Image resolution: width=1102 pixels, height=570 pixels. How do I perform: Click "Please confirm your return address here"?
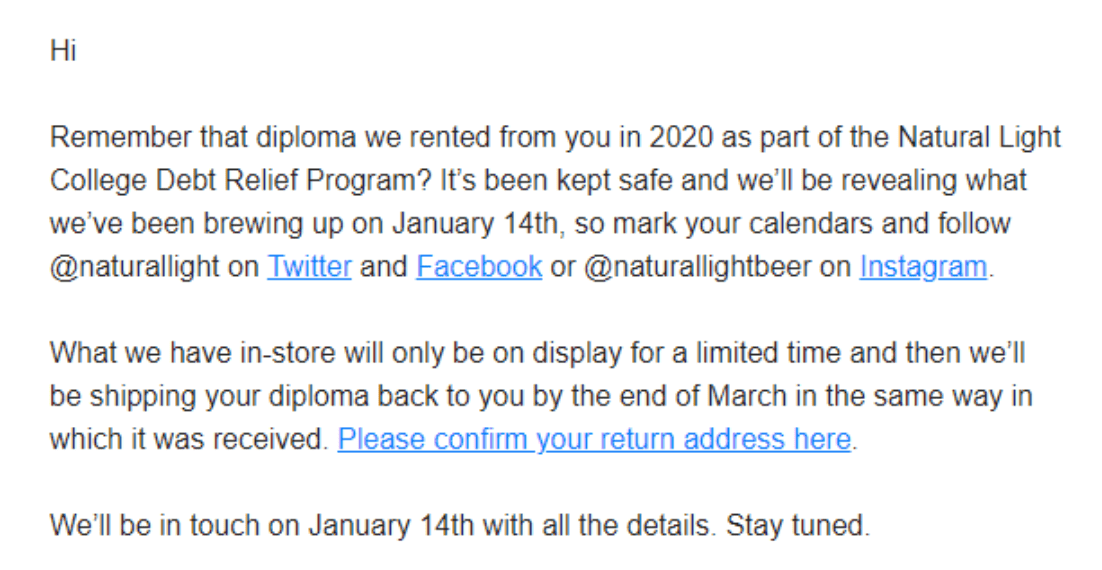[594, 439]
